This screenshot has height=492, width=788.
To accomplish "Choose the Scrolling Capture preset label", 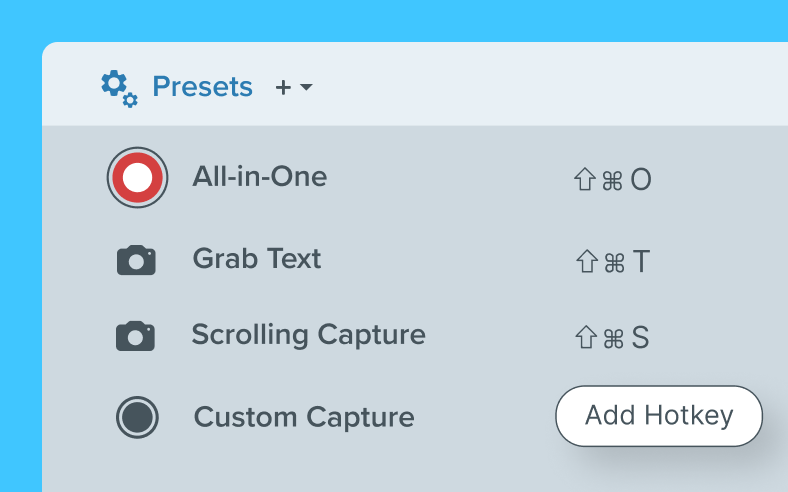I will point(308,334).
